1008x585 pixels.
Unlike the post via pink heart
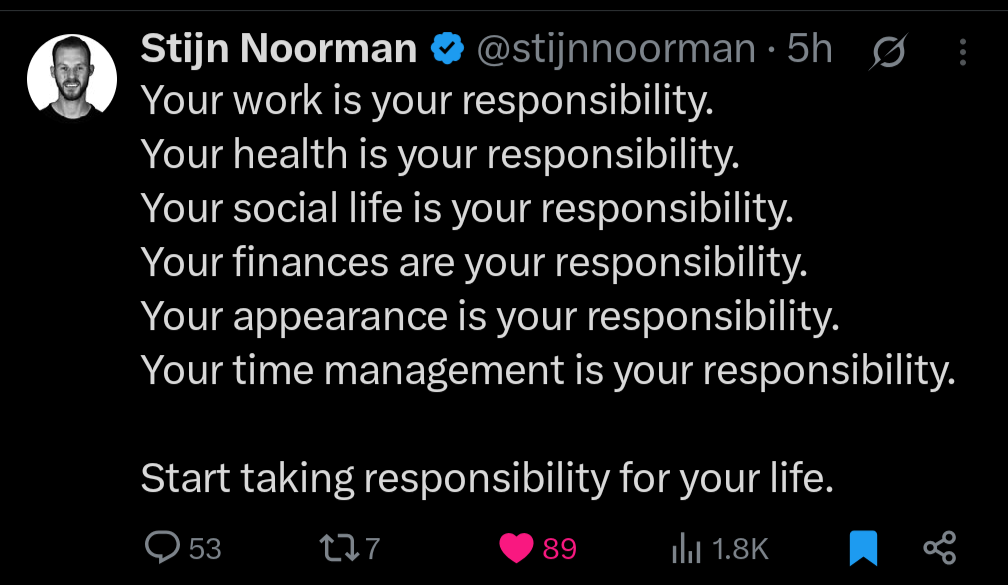(517, 547)
